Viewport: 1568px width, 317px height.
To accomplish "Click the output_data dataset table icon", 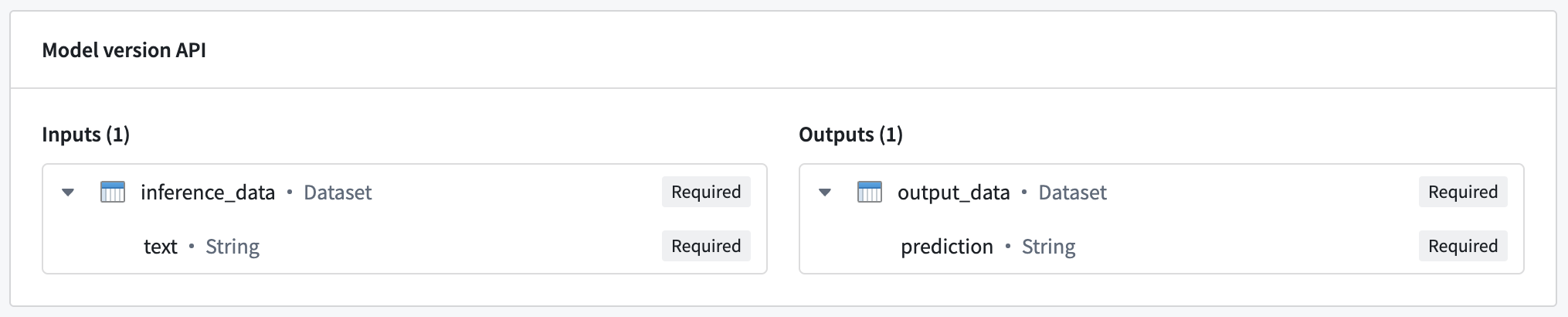I will 870,192.
